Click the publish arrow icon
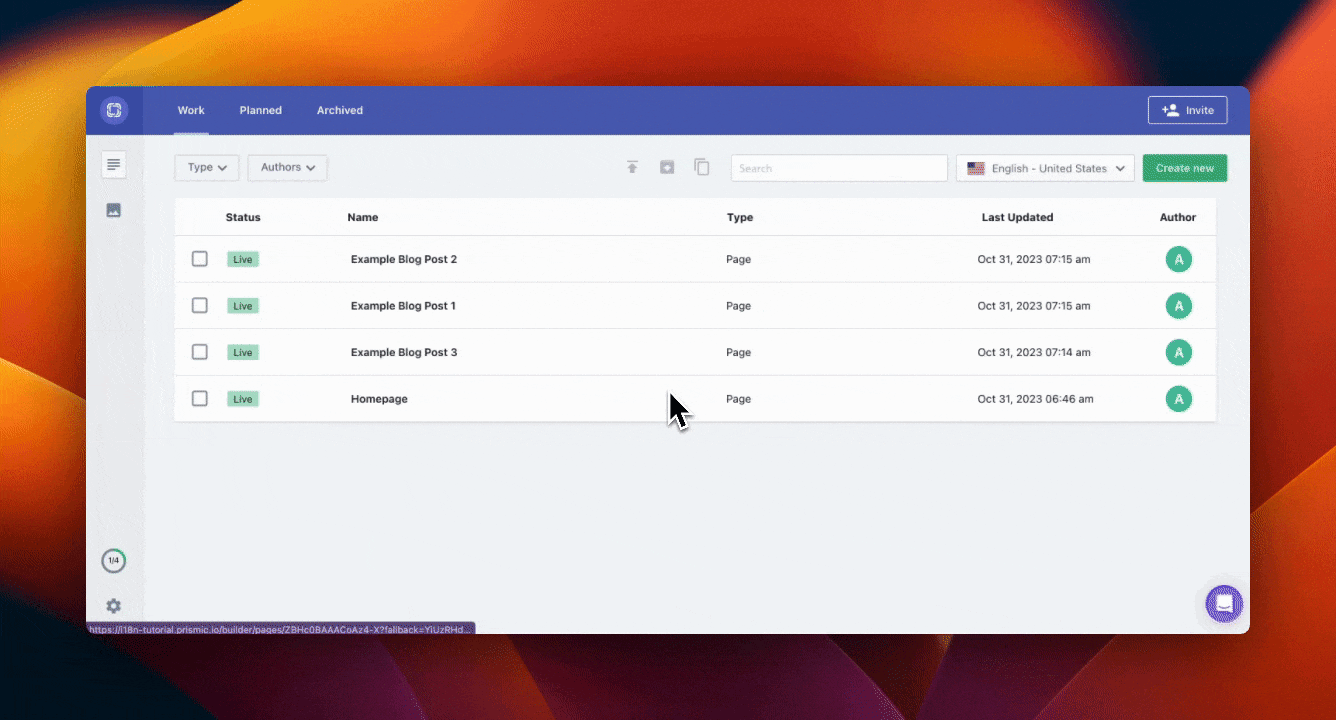The width and height of the screenshot is (1336, 720). (632, 167)
